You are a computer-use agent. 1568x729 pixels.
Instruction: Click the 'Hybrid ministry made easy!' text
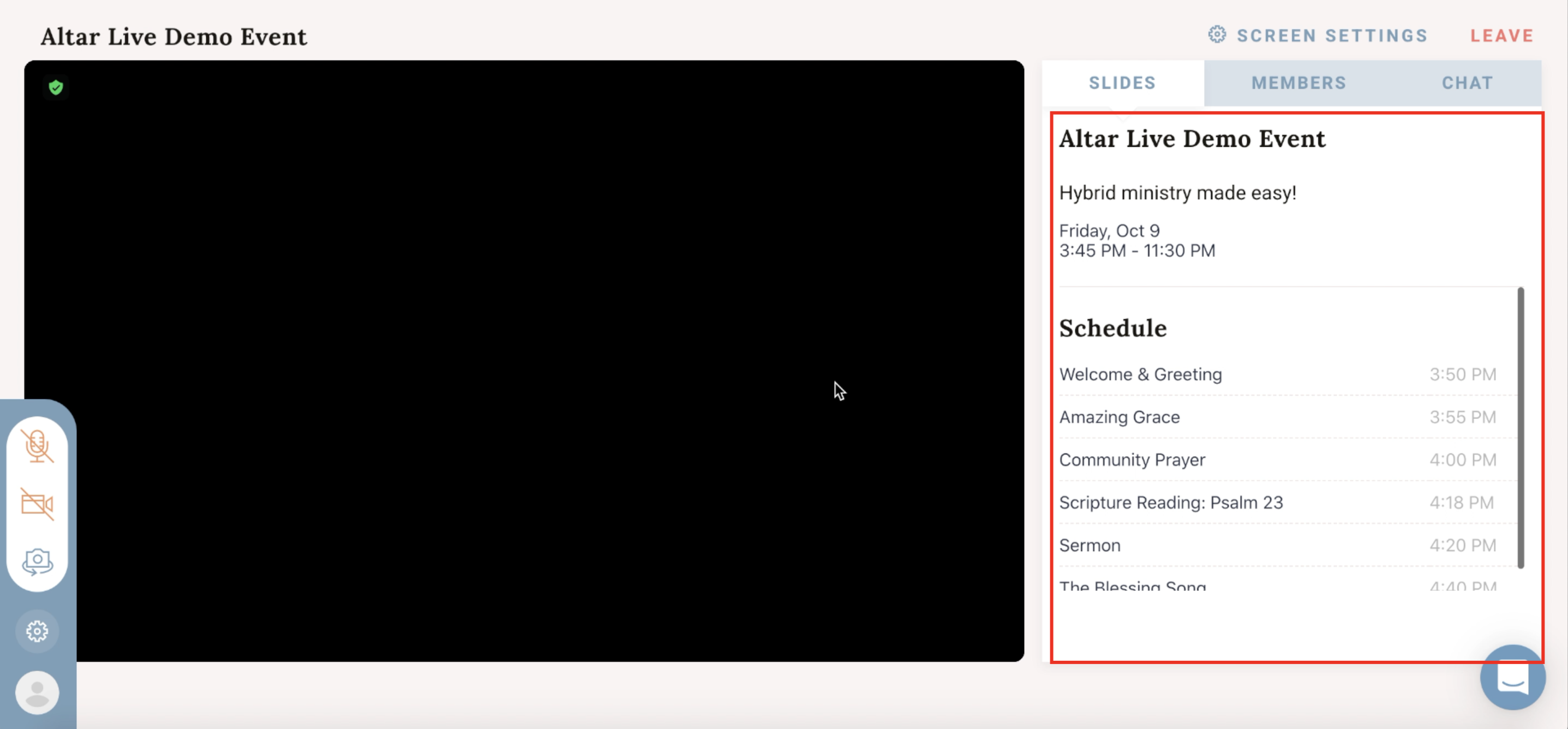click(x=1178, y=193)
